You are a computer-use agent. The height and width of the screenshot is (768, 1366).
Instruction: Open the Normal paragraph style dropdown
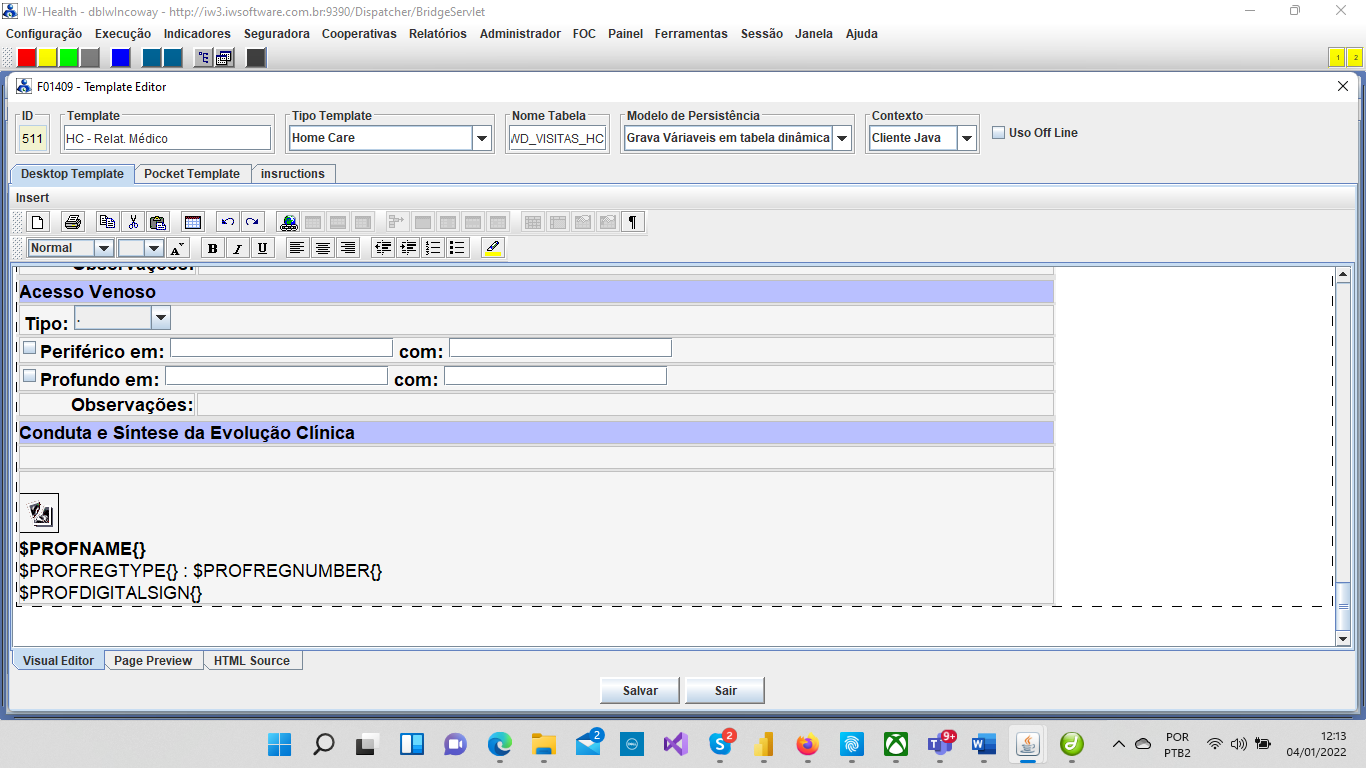[x=103, y=248]
